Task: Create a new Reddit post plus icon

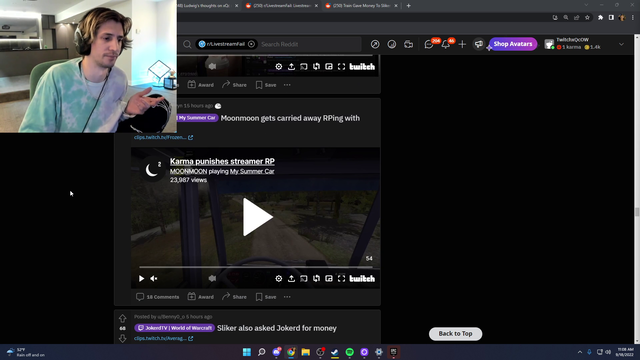Action: tap(462, 44)
